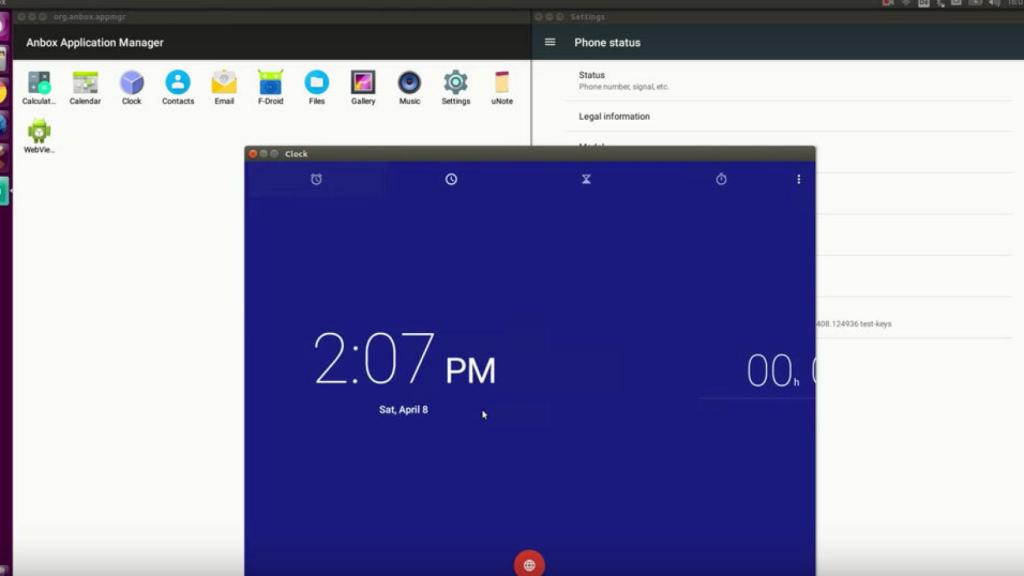The height and width of the screenshot is (576, 1024).
Task: Switch to the timer hourglass tab
Action: [586, 180]
